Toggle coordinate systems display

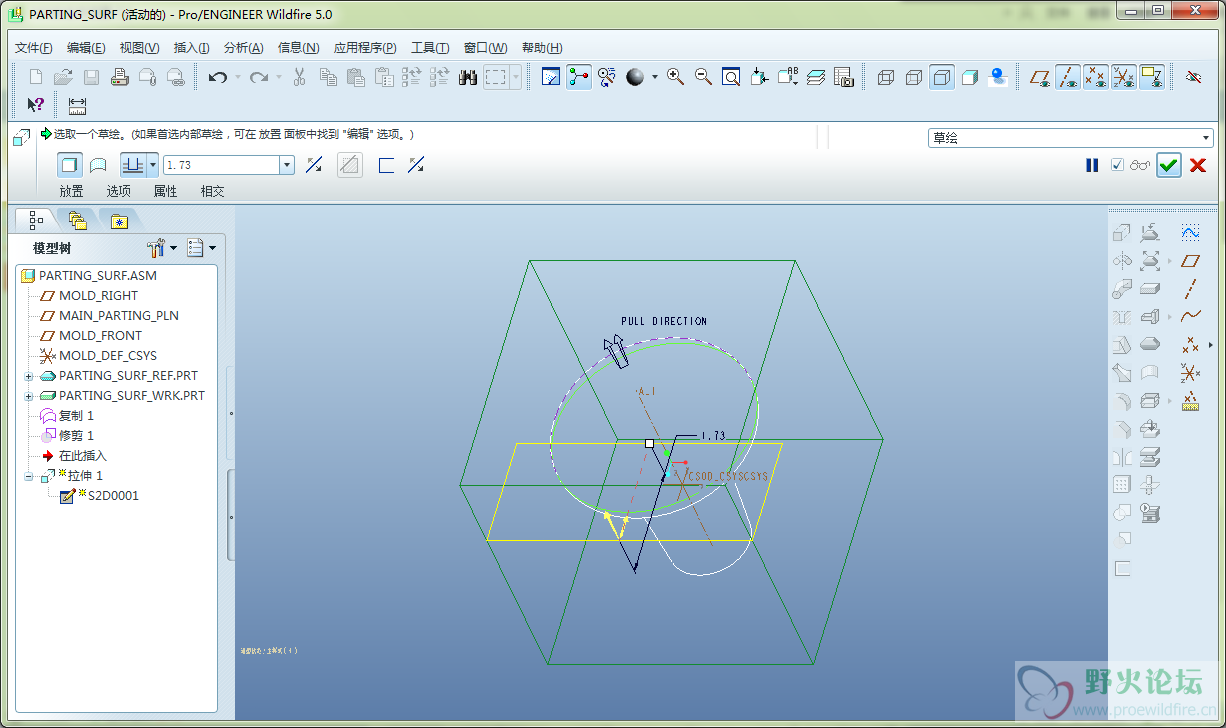pyautogui.click(x=1124, y=77)
